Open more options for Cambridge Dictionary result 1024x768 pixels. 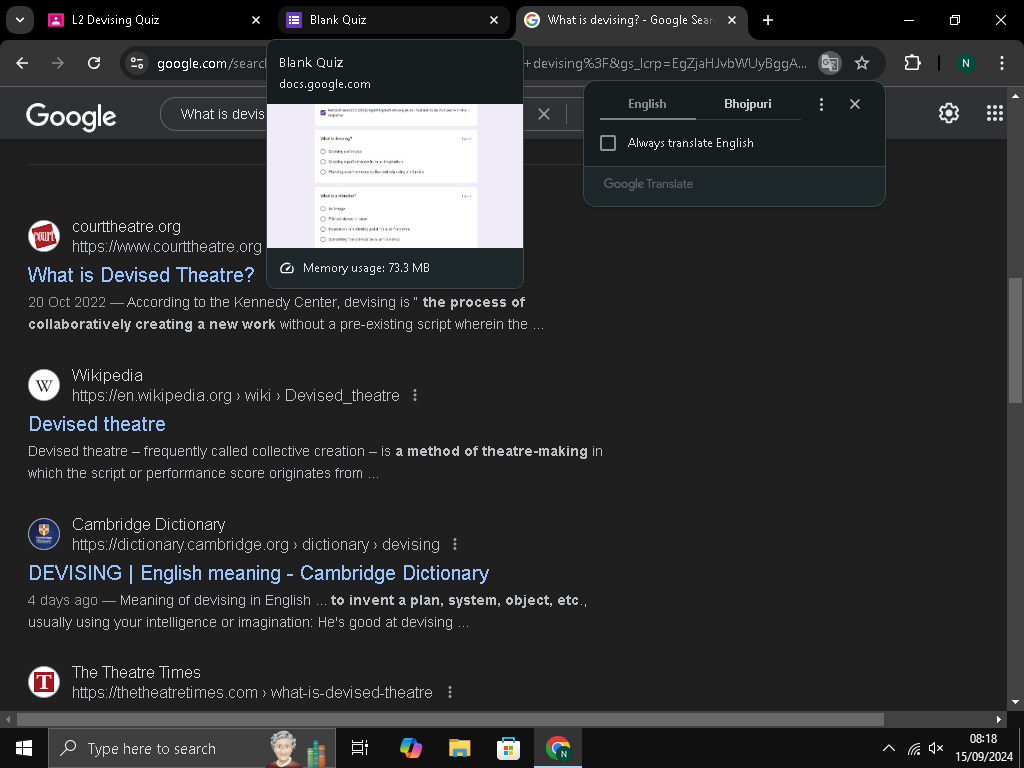(x=455, y=544)
